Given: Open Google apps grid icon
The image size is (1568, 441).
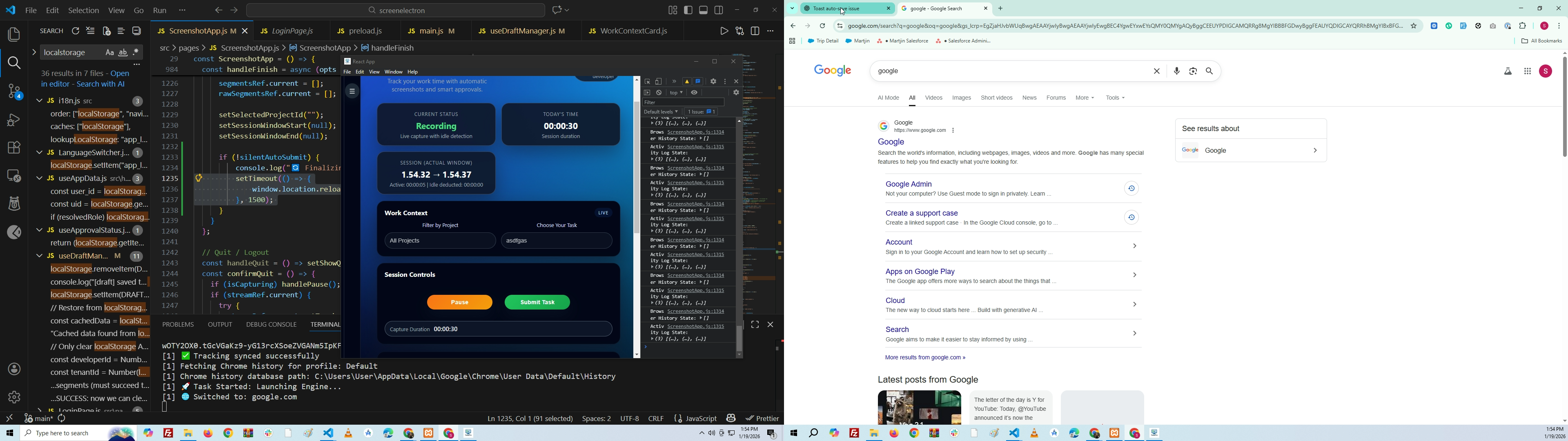Looking at the screenshot, I should tap(1527, 72).
